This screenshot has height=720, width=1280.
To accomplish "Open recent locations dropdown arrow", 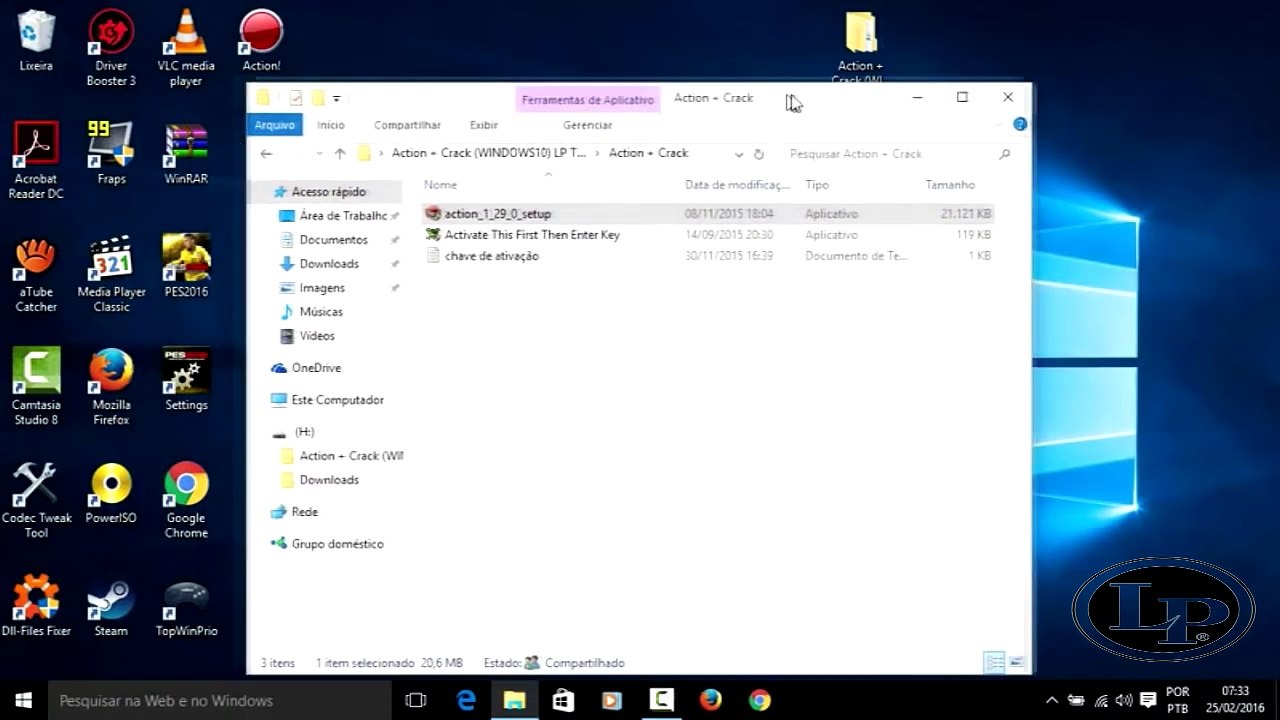I will (x=319, y=154).
